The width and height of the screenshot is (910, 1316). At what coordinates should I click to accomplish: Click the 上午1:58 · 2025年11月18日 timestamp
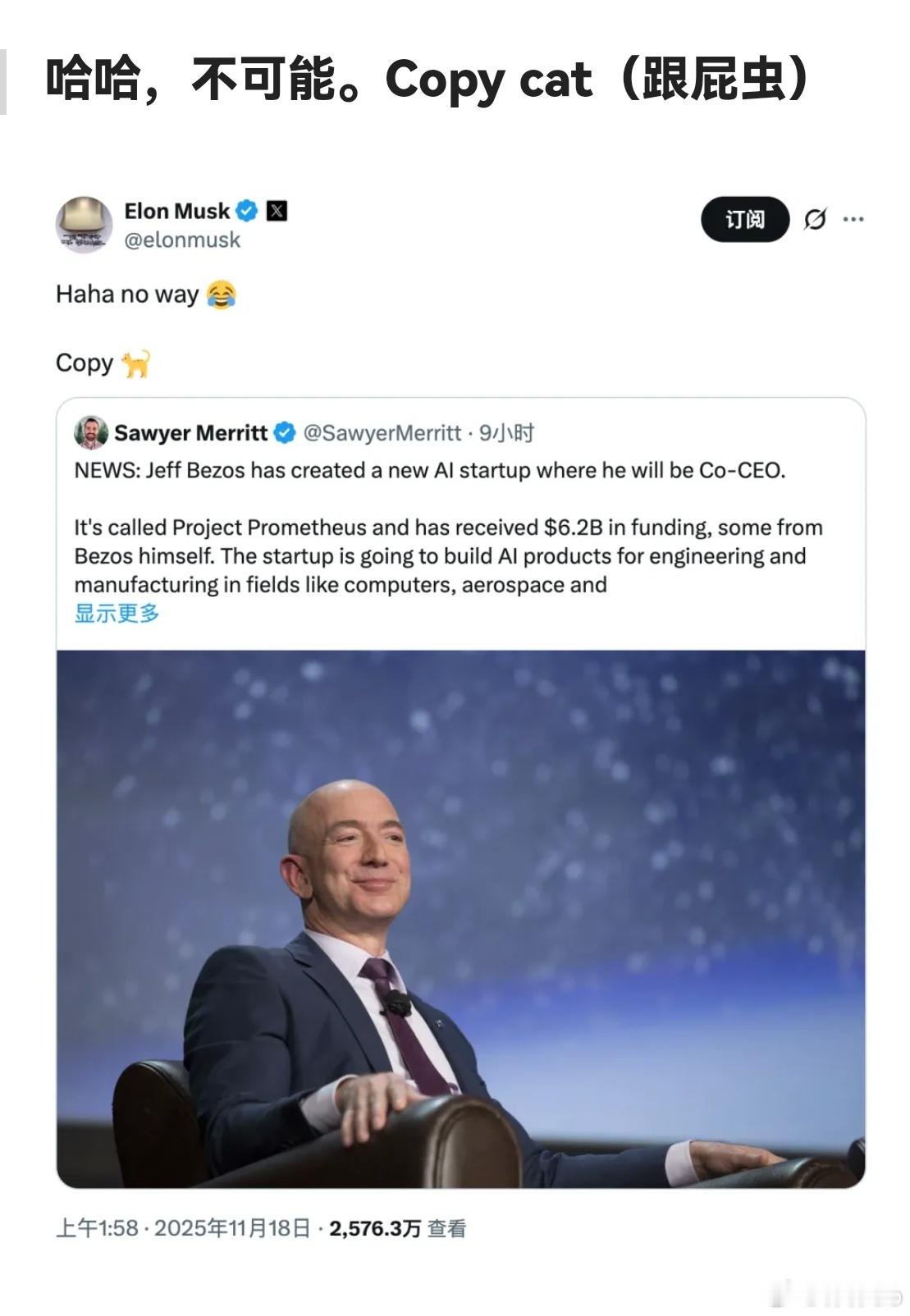[x=183, y=1228]
